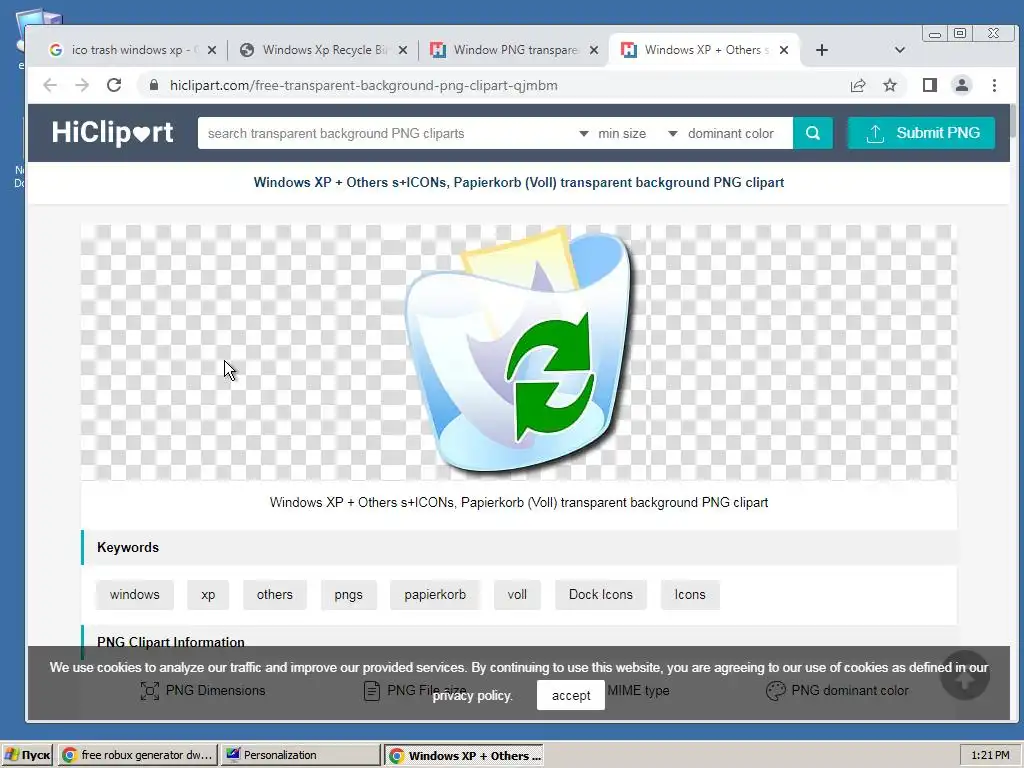
Task: Open the 'min size' dropdown
Action: (x=613, y=133)
